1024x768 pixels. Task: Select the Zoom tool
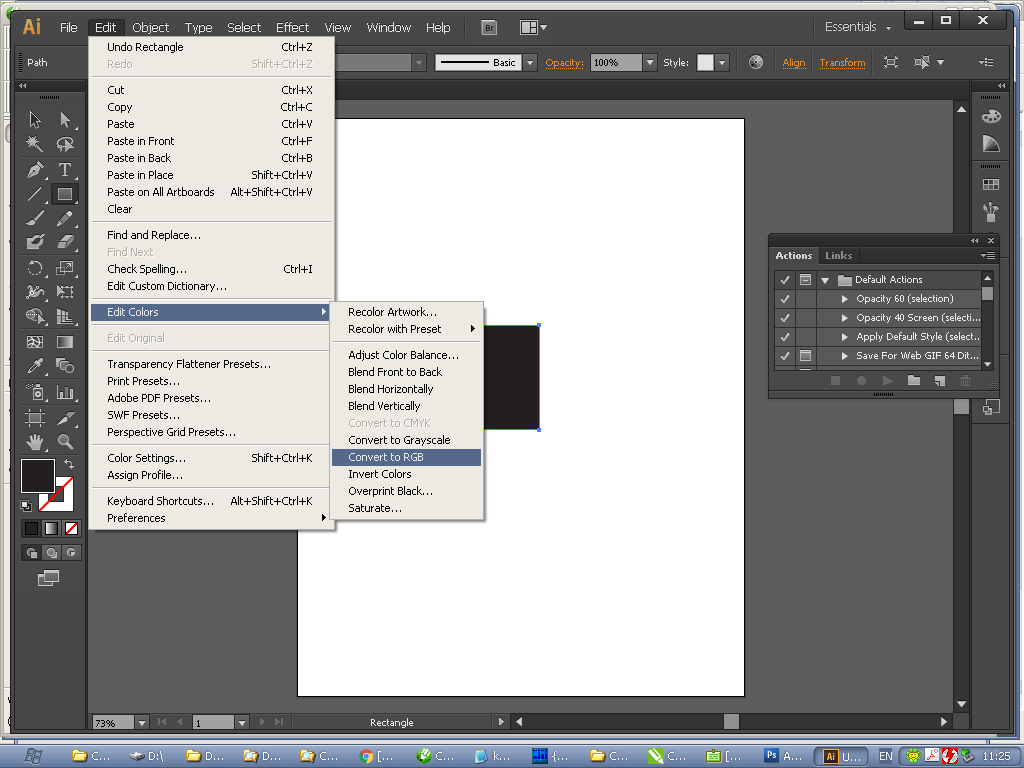click(65, 442)
